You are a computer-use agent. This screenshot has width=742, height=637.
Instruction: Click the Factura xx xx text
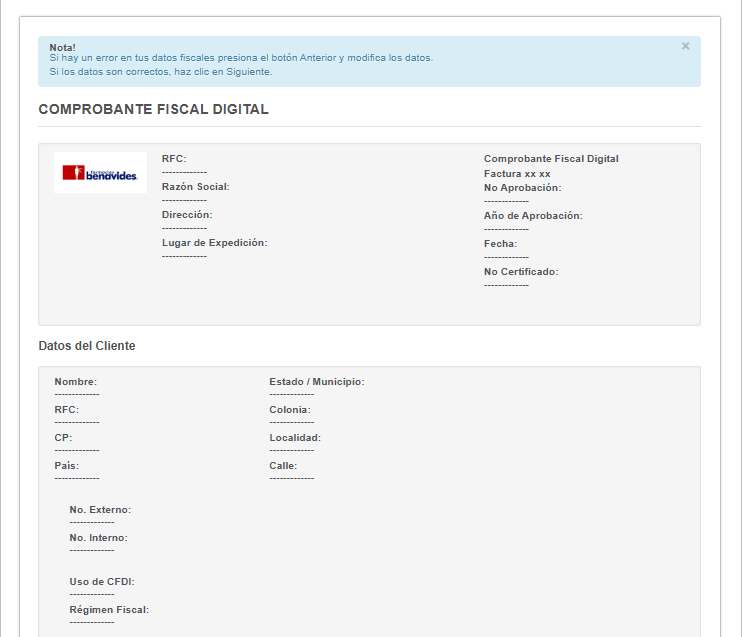click(x=517, y=174)
